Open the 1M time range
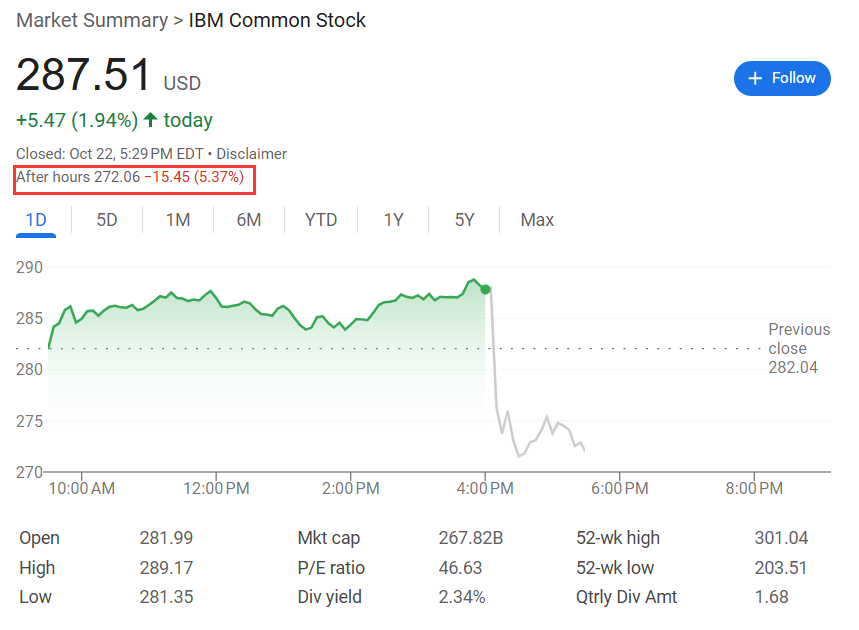Image resolution: width=859 pixels, height=630 pixels. 177,219
